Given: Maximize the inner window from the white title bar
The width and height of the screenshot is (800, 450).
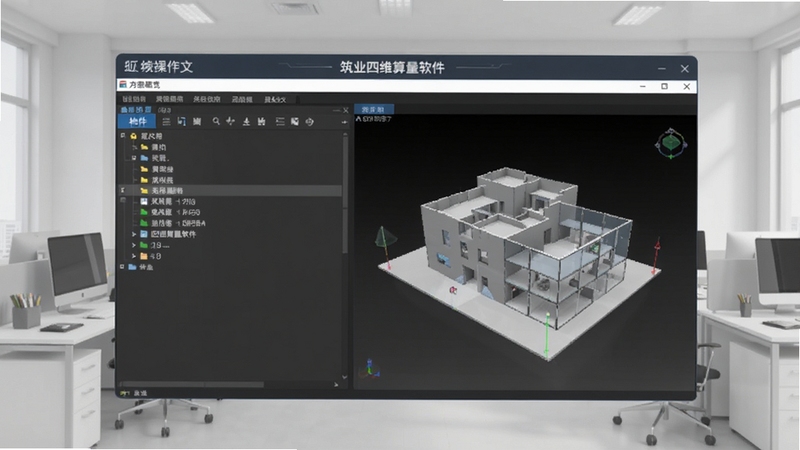Looking at the screenshot, I should click(x=664, y=86).
